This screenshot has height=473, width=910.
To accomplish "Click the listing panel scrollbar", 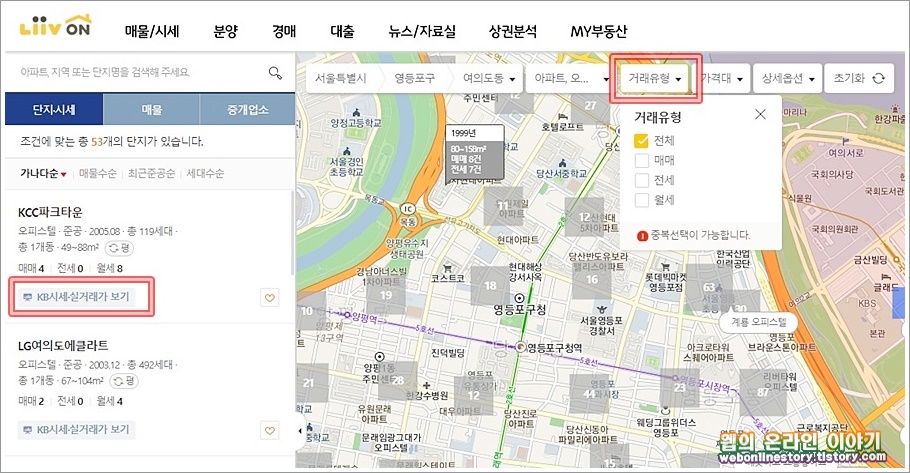I will [291, 232].
